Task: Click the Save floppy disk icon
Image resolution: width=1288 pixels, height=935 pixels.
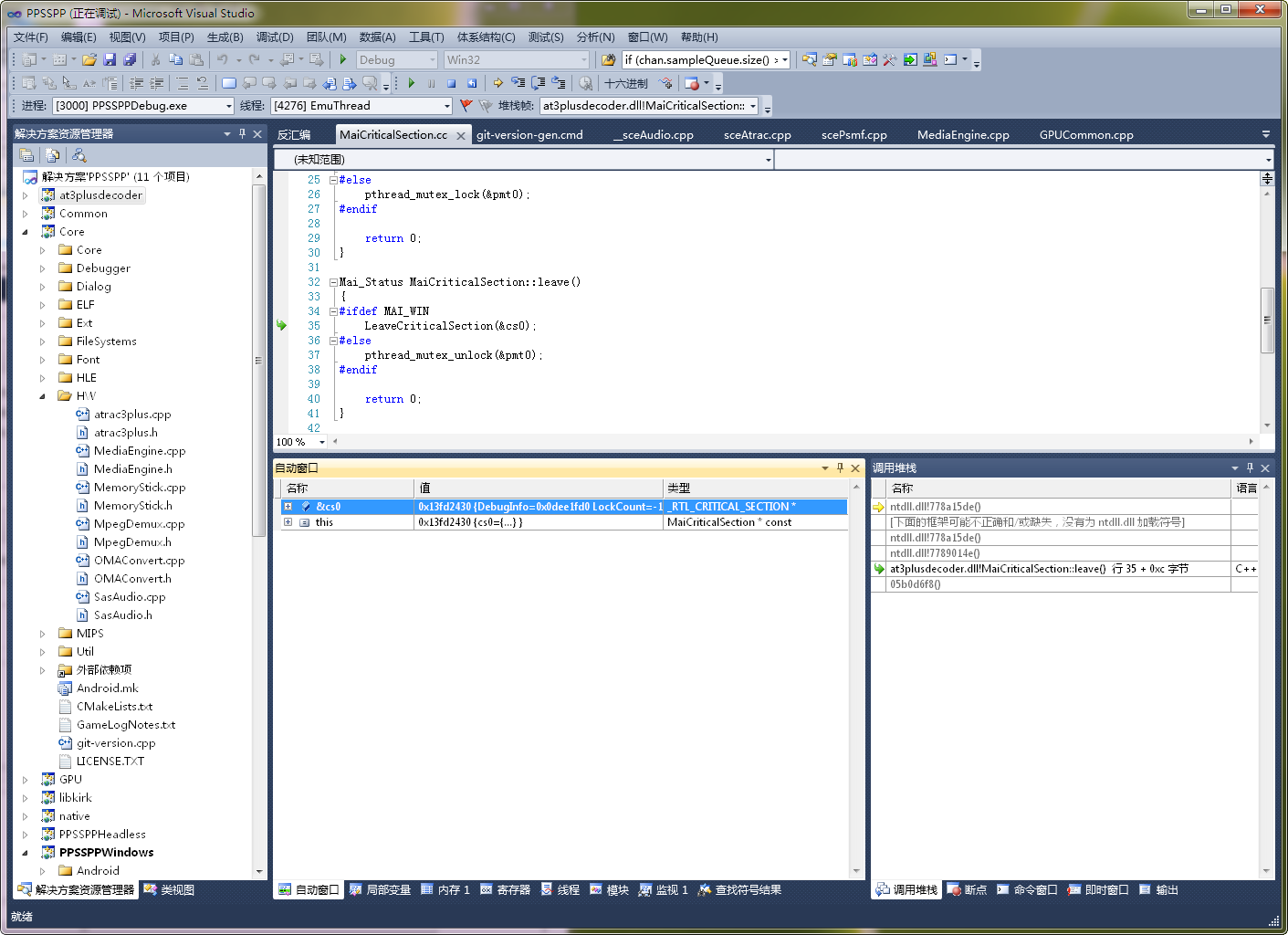Action: coord(110,59)
